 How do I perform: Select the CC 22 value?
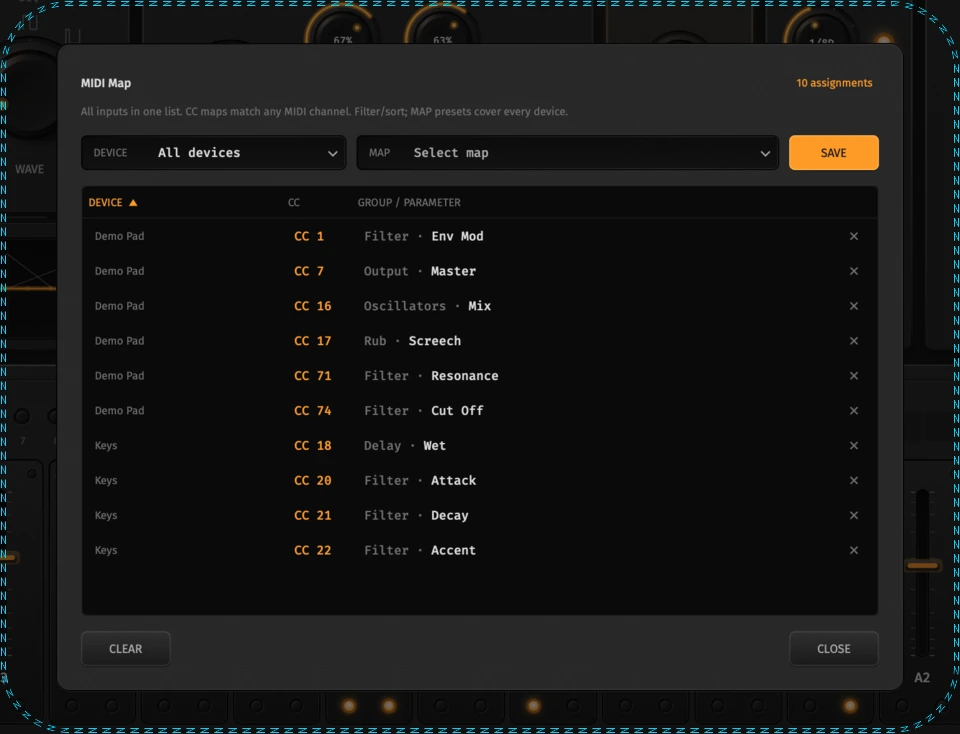tap(312, 550)
